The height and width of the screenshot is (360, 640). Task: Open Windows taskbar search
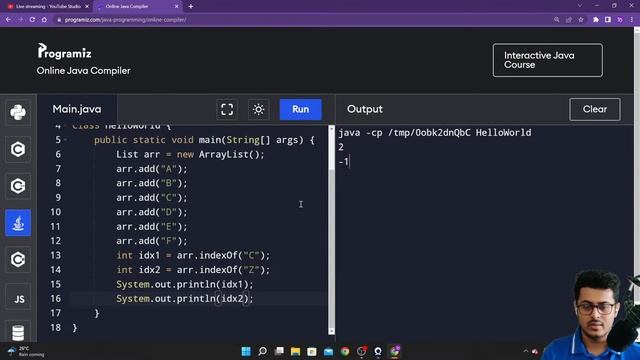(x=263, y=351)
